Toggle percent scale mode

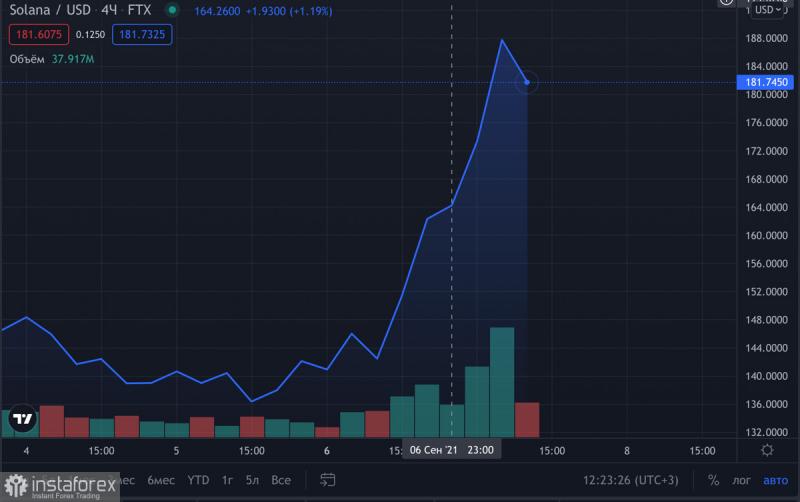click(x=713, y=480)
